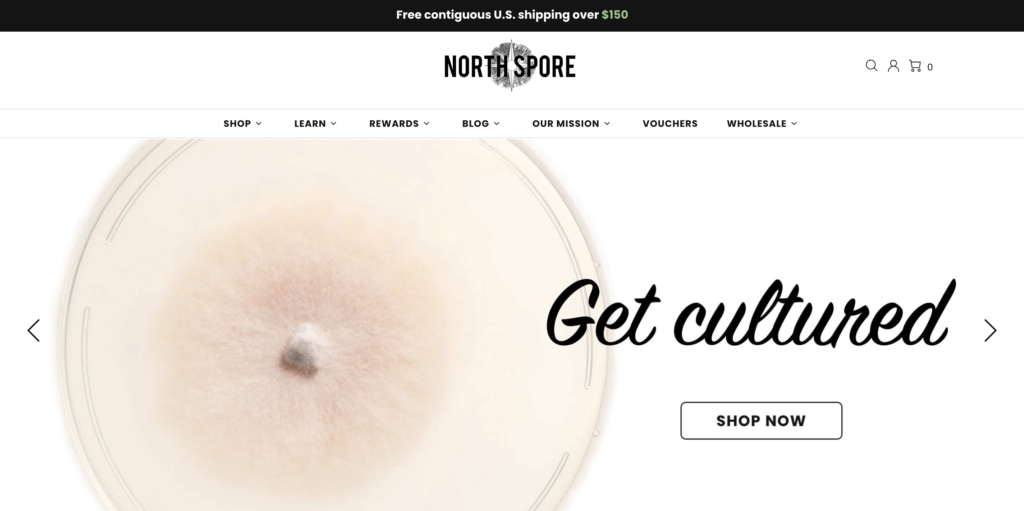Click the user account icon
This screenshot has width=1024, height=511.
[x=893, y=65]
